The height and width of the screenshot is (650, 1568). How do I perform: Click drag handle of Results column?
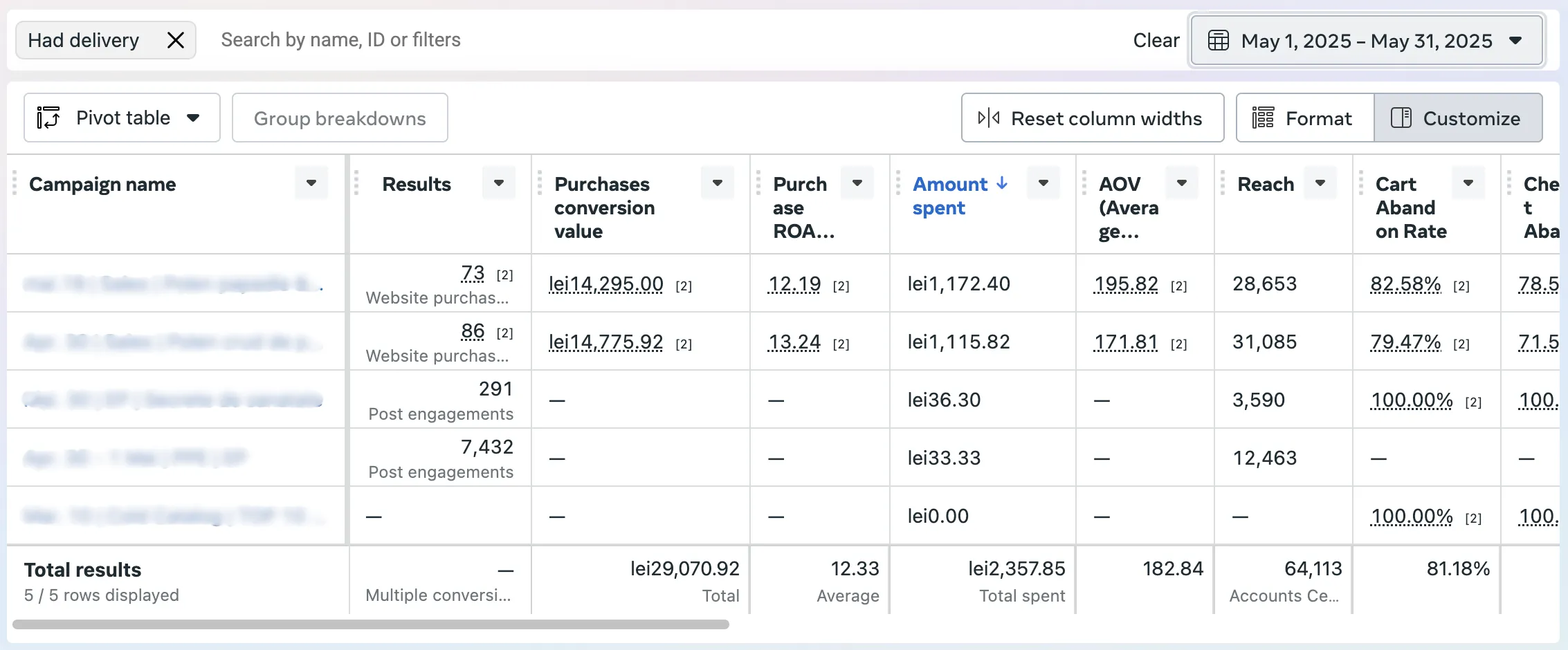coord(356,183)
